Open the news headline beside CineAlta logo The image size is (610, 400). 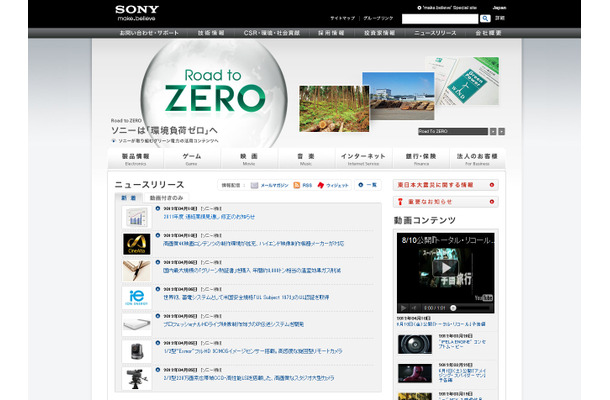pyautogui.click(x=254, y=244)
